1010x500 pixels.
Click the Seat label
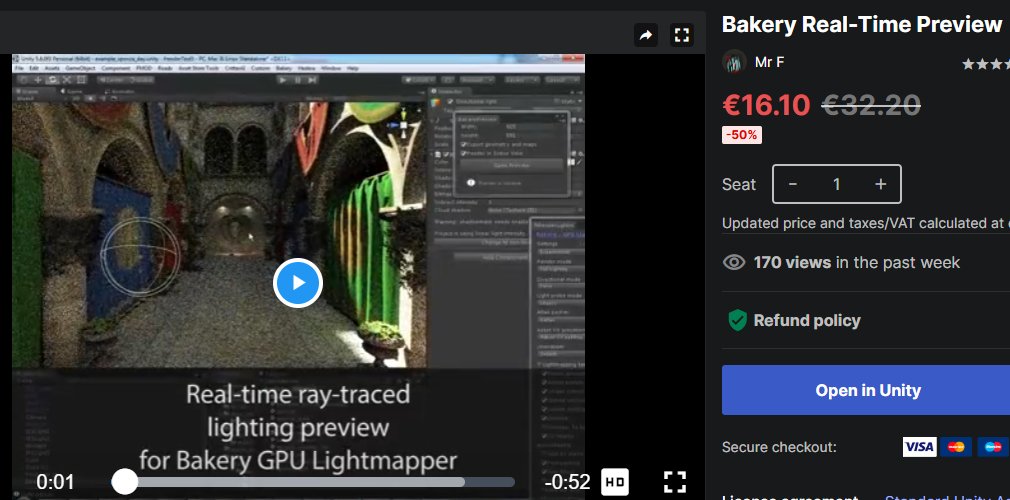739,184
